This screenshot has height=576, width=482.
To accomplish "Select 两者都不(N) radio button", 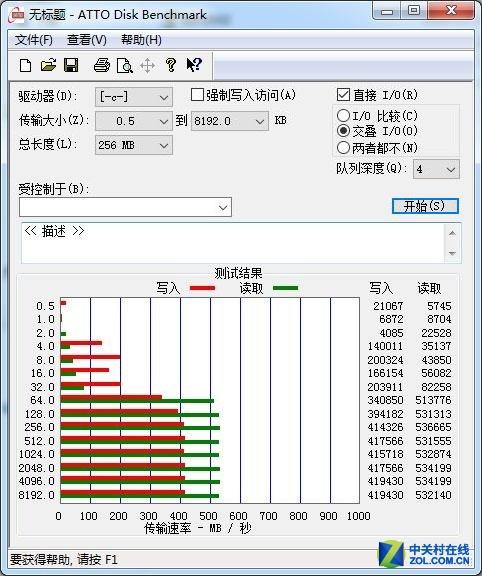I will click(343, 148).
